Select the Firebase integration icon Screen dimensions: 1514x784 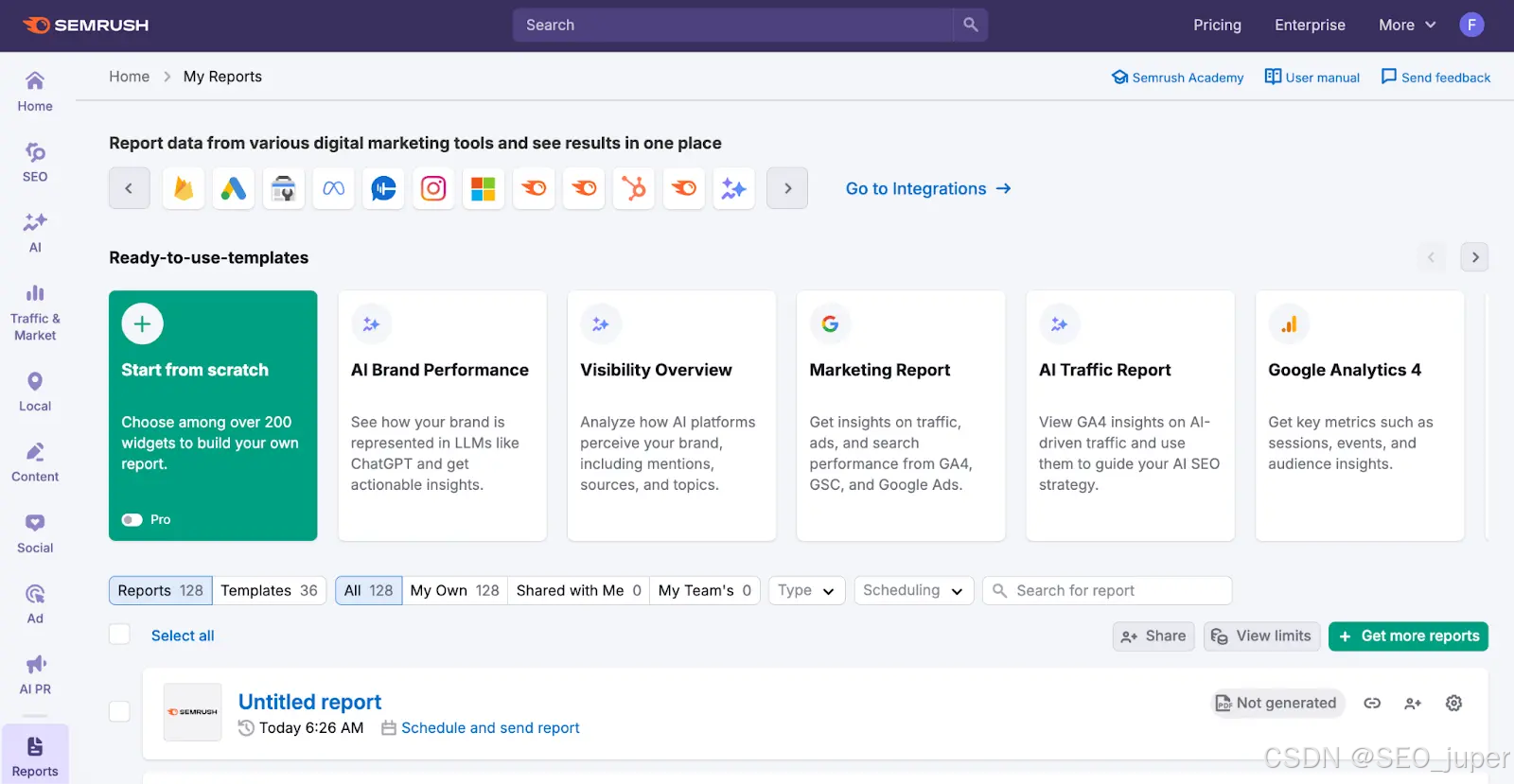click(184, 189)
